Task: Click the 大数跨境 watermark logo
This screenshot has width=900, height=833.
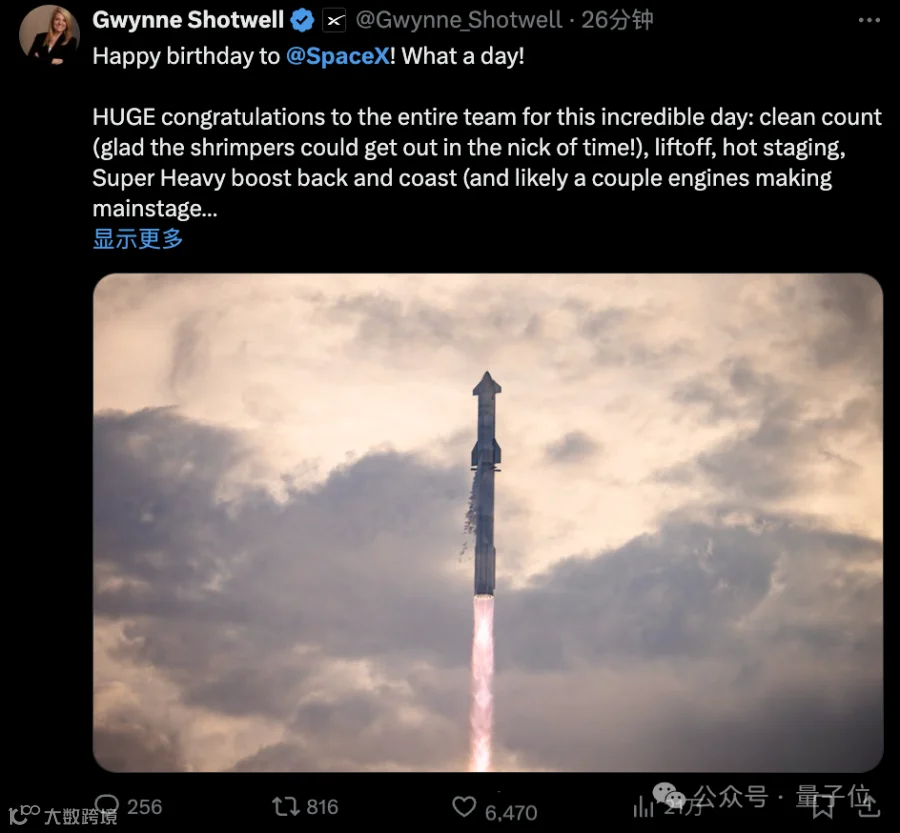Action: (63, 815)
